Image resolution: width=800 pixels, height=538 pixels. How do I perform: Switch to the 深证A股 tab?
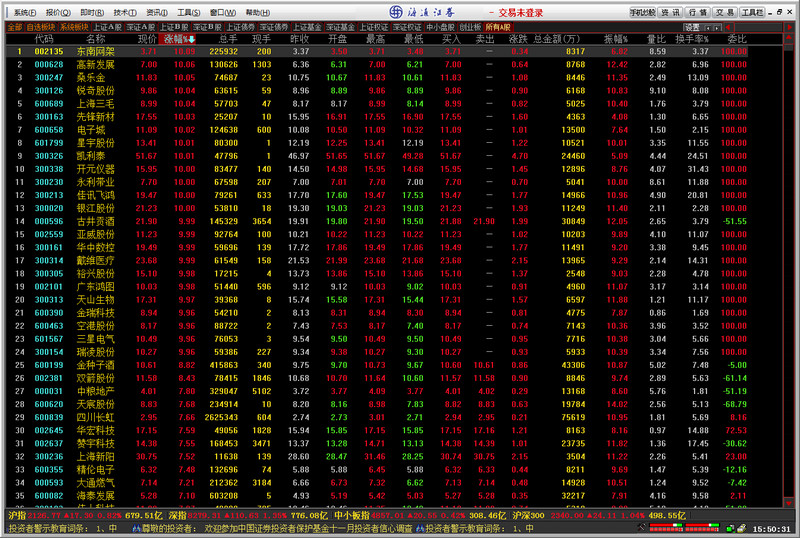pos(140,27)
